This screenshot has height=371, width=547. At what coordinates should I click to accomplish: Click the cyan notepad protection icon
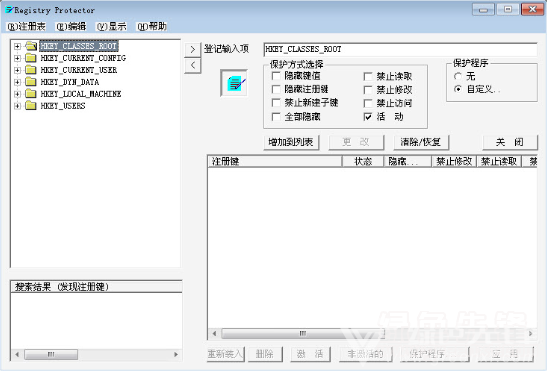234,83
